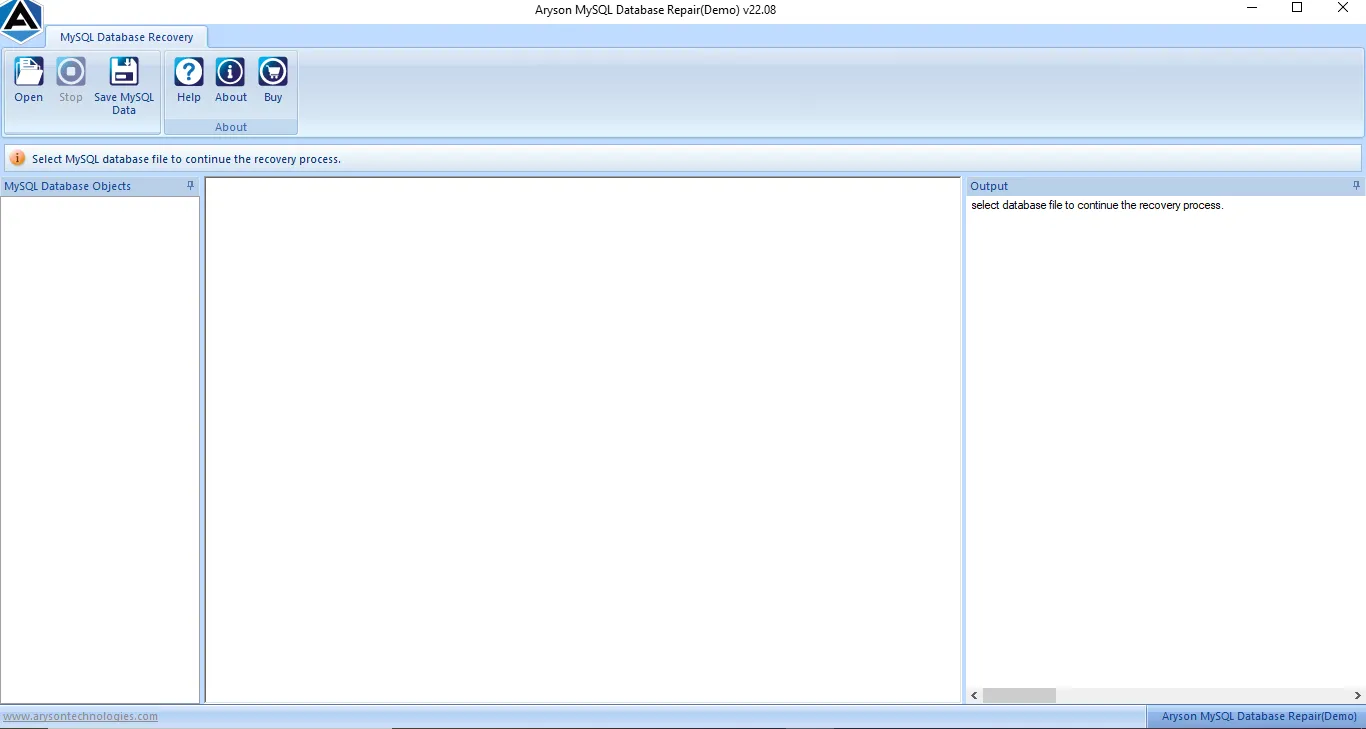This screenshot has height=729, width=1366.
Task: Click the 'select database file' output message
Action: 1097,205
